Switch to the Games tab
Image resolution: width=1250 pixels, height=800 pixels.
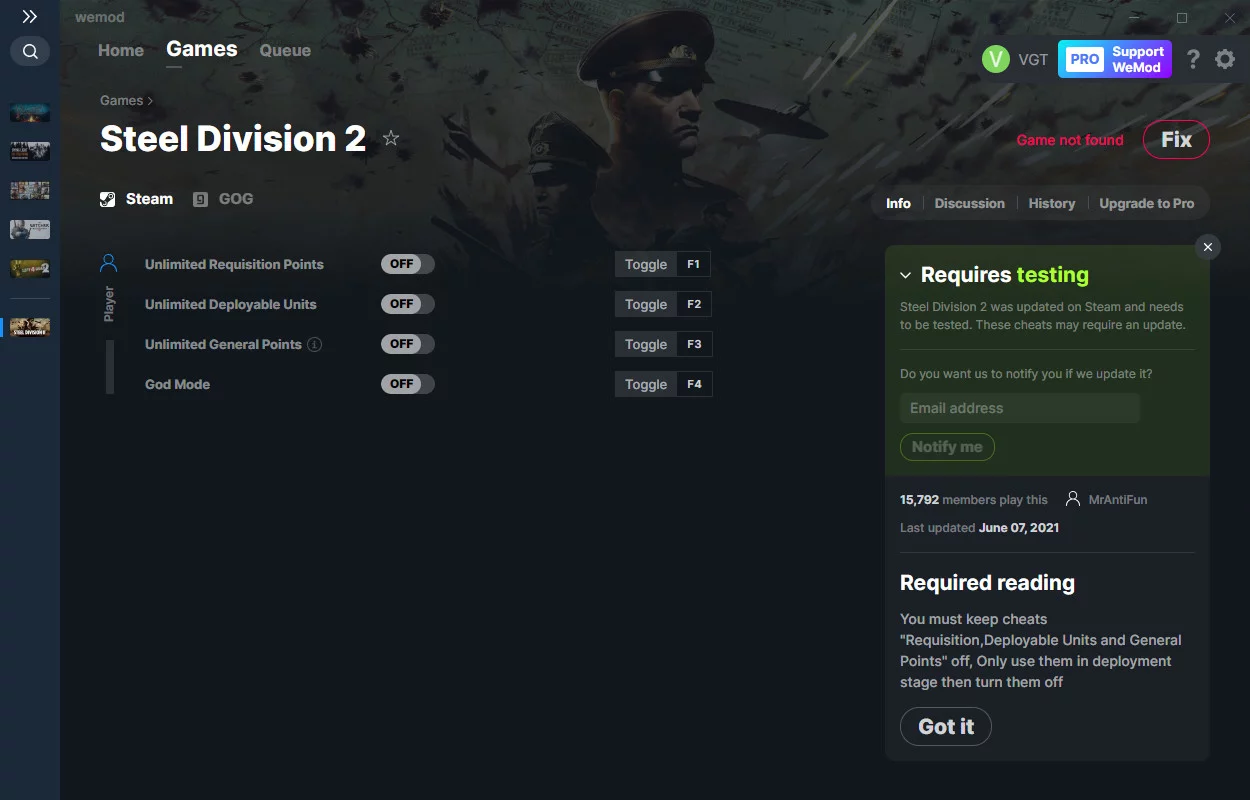(x=202, y=49)
